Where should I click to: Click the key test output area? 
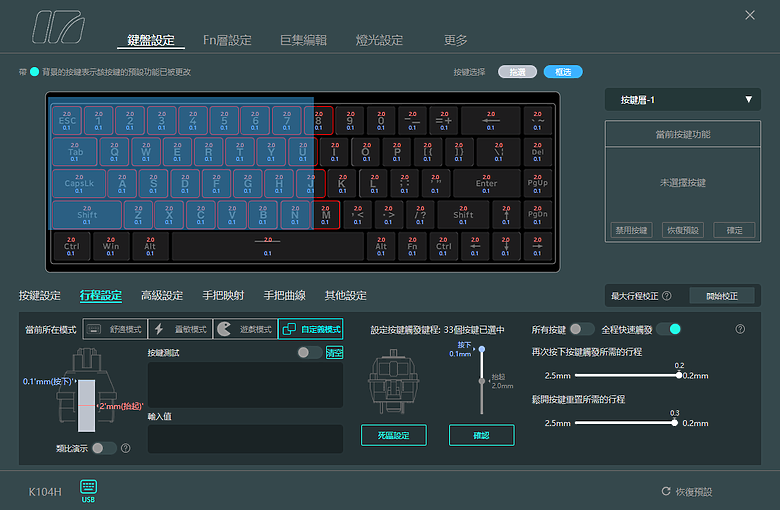coord(245,385)
